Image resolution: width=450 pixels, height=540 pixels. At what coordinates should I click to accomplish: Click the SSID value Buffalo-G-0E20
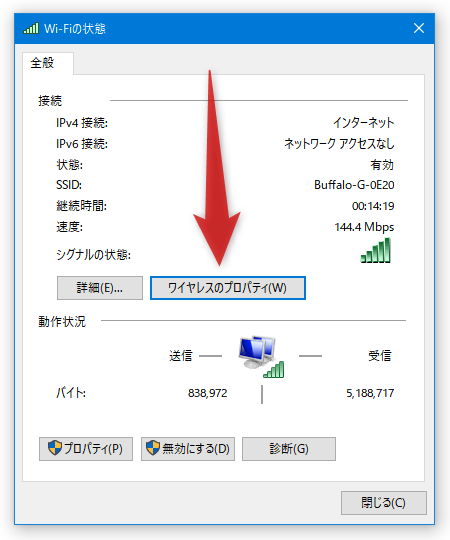(354, 185)
